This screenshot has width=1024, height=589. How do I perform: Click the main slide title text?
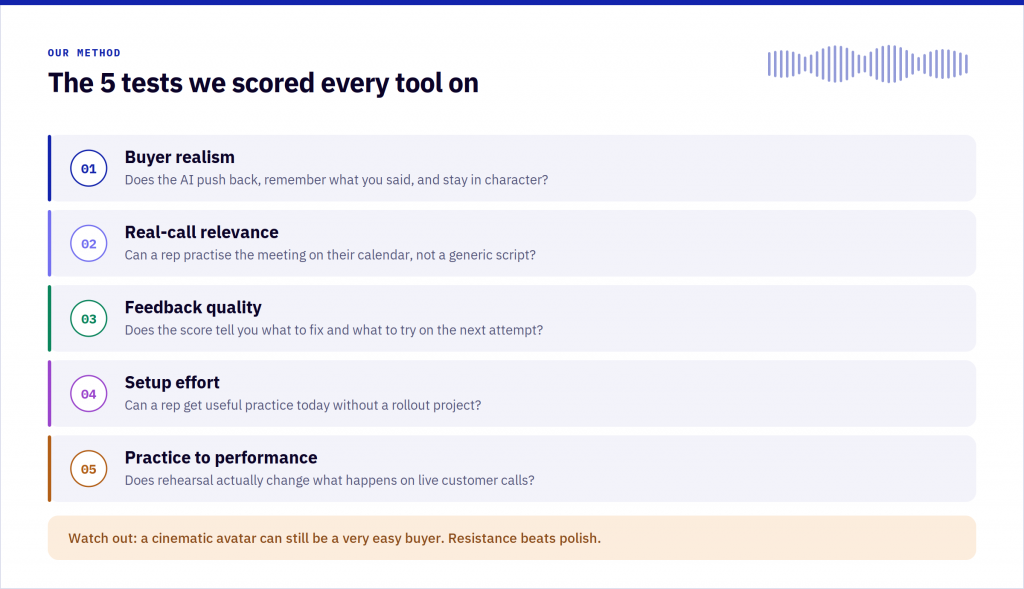263,84
